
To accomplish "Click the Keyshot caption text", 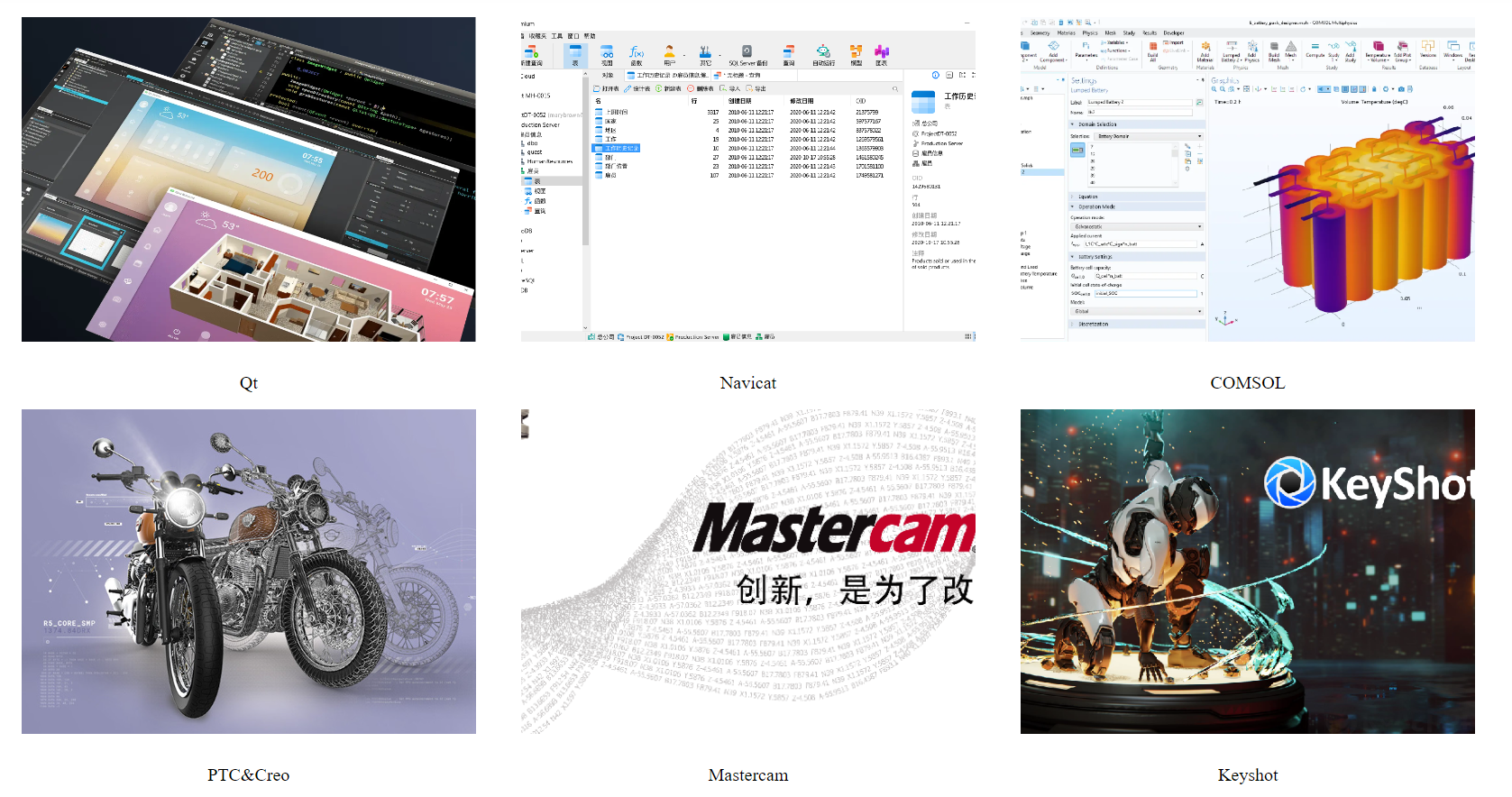I will point(1248,775).
